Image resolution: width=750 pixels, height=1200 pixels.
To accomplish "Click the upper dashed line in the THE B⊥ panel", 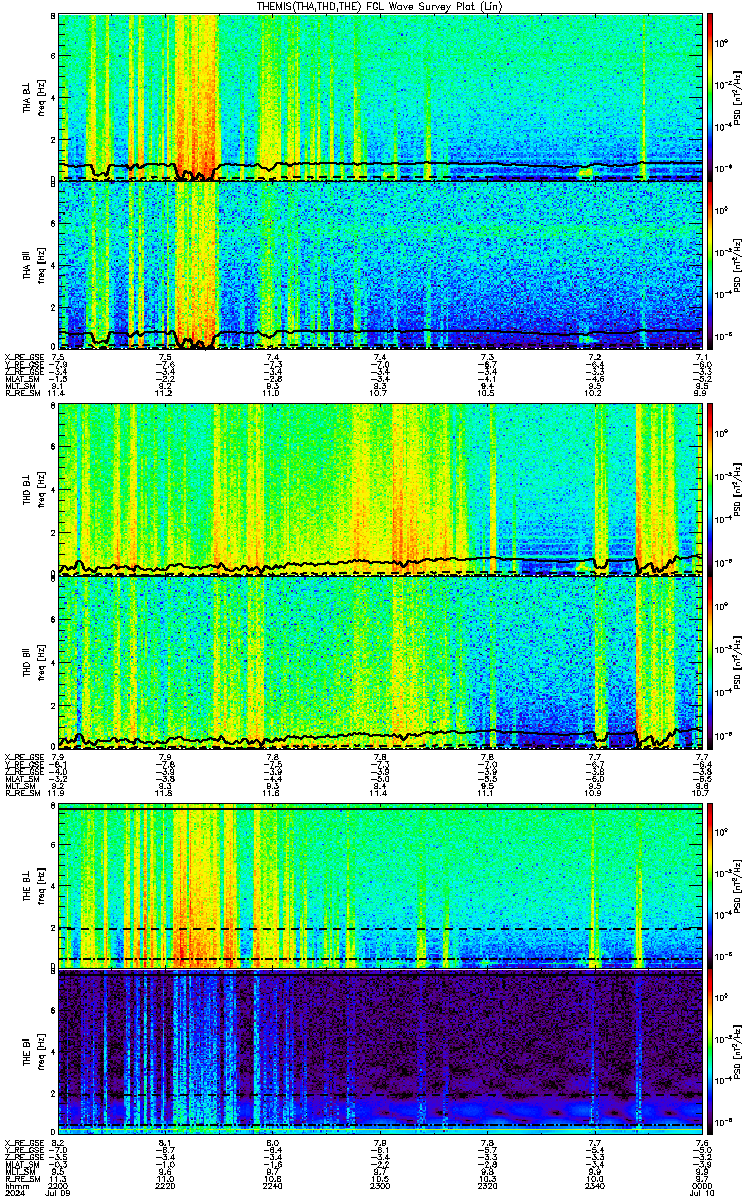I will pos(380,929).
